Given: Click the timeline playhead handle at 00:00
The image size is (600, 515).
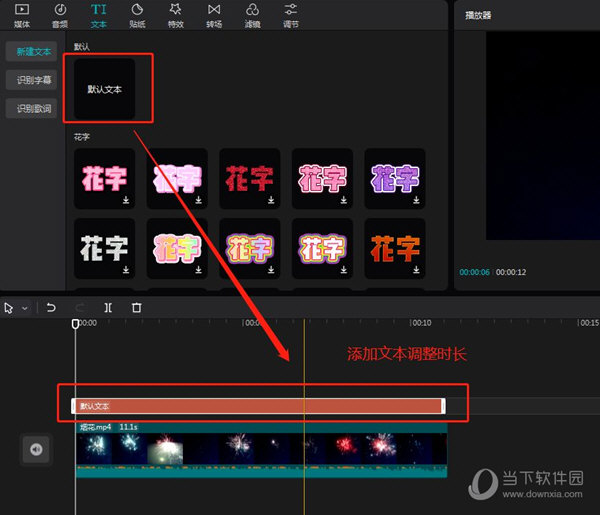Looking at the screenshot, I should [75, 324].
